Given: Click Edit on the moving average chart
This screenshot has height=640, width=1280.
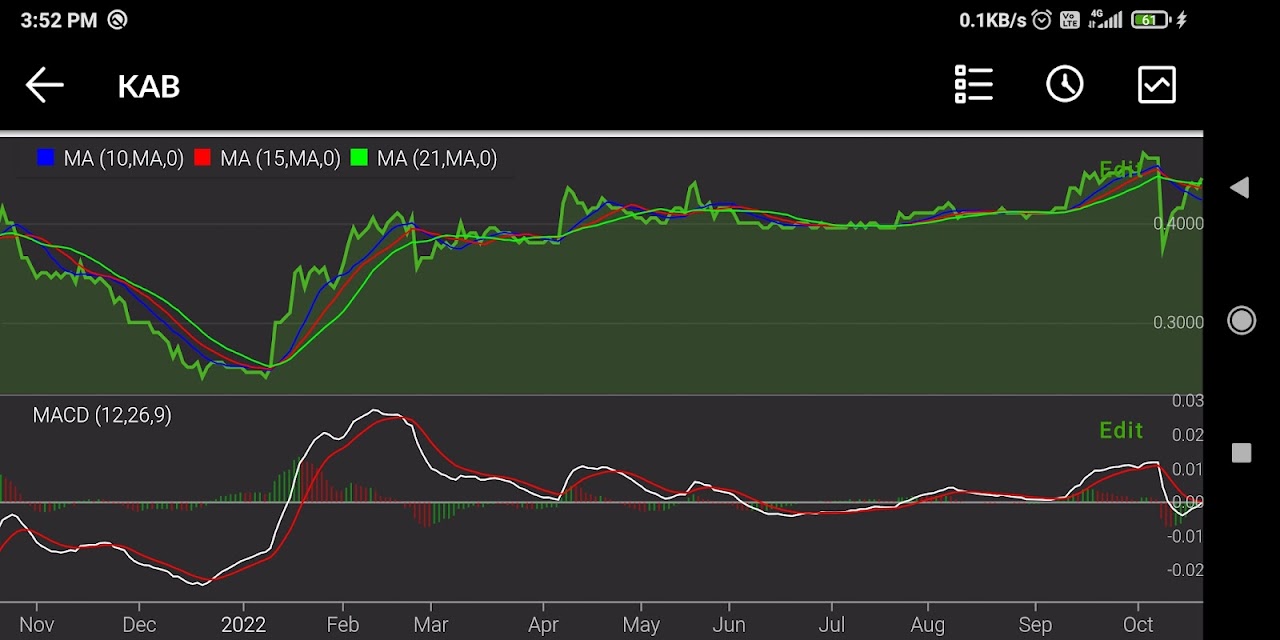Looking at the screenshot, I should tap(1120, 169).
